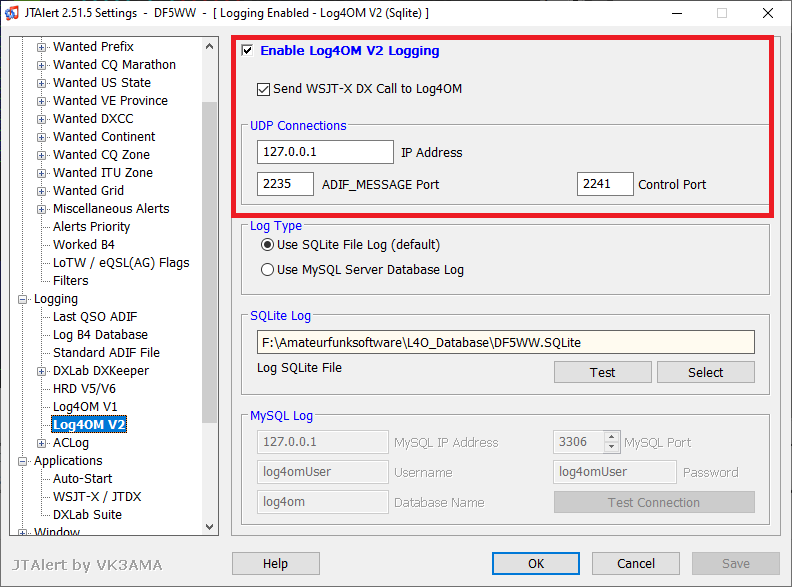The width and height of the screenshot is (792, 587).
Task: Open Filters settings page
Action: 71,280
